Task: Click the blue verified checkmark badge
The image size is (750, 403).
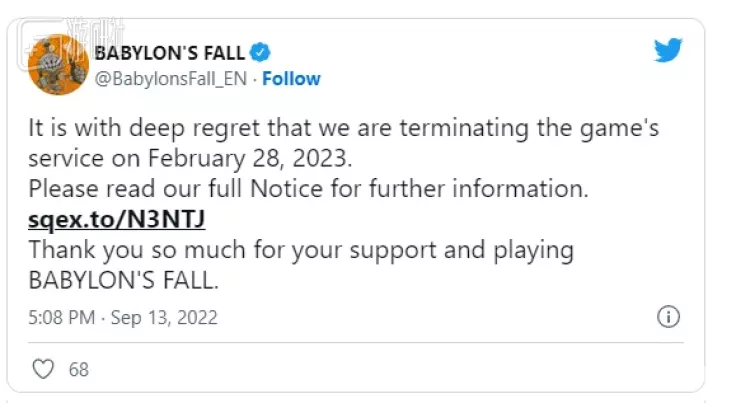Action: [x=260, y=52]
